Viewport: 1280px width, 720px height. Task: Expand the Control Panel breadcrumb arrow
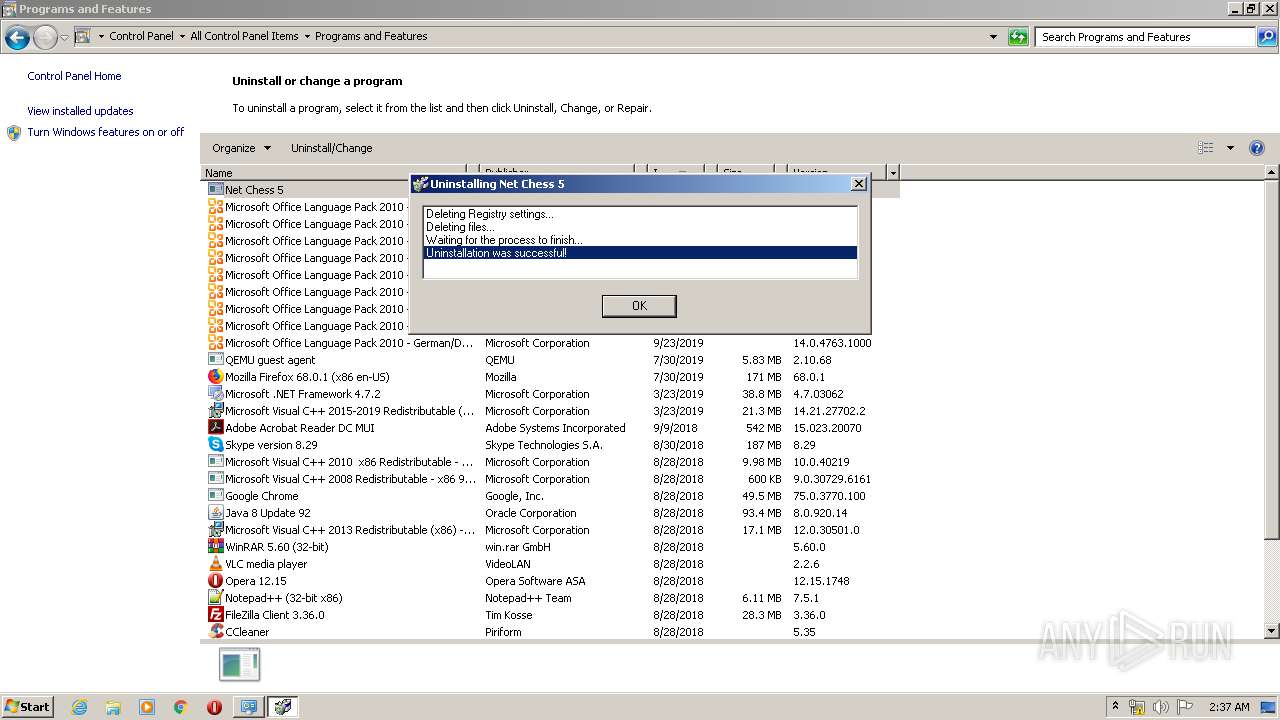[x=182, y=36]
